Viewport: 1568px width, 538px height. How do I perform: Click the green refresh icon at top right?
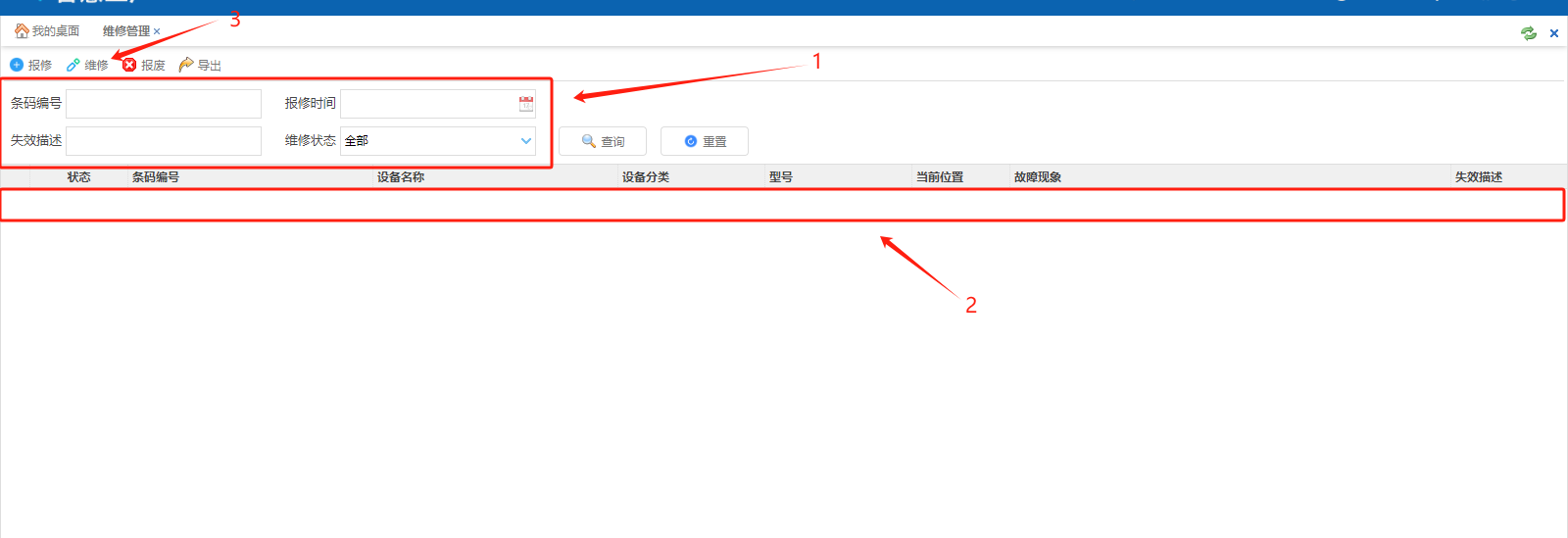click(x=1529, y=33)
